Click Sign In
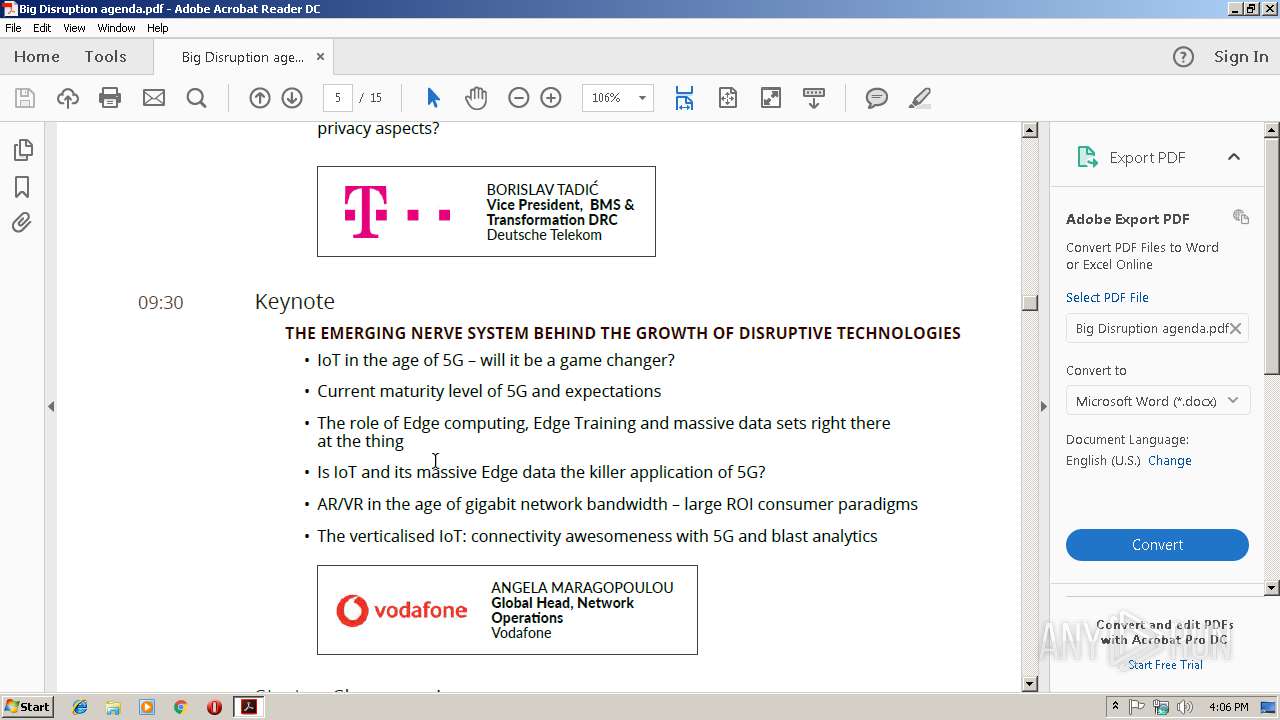 coord(1241,57)
